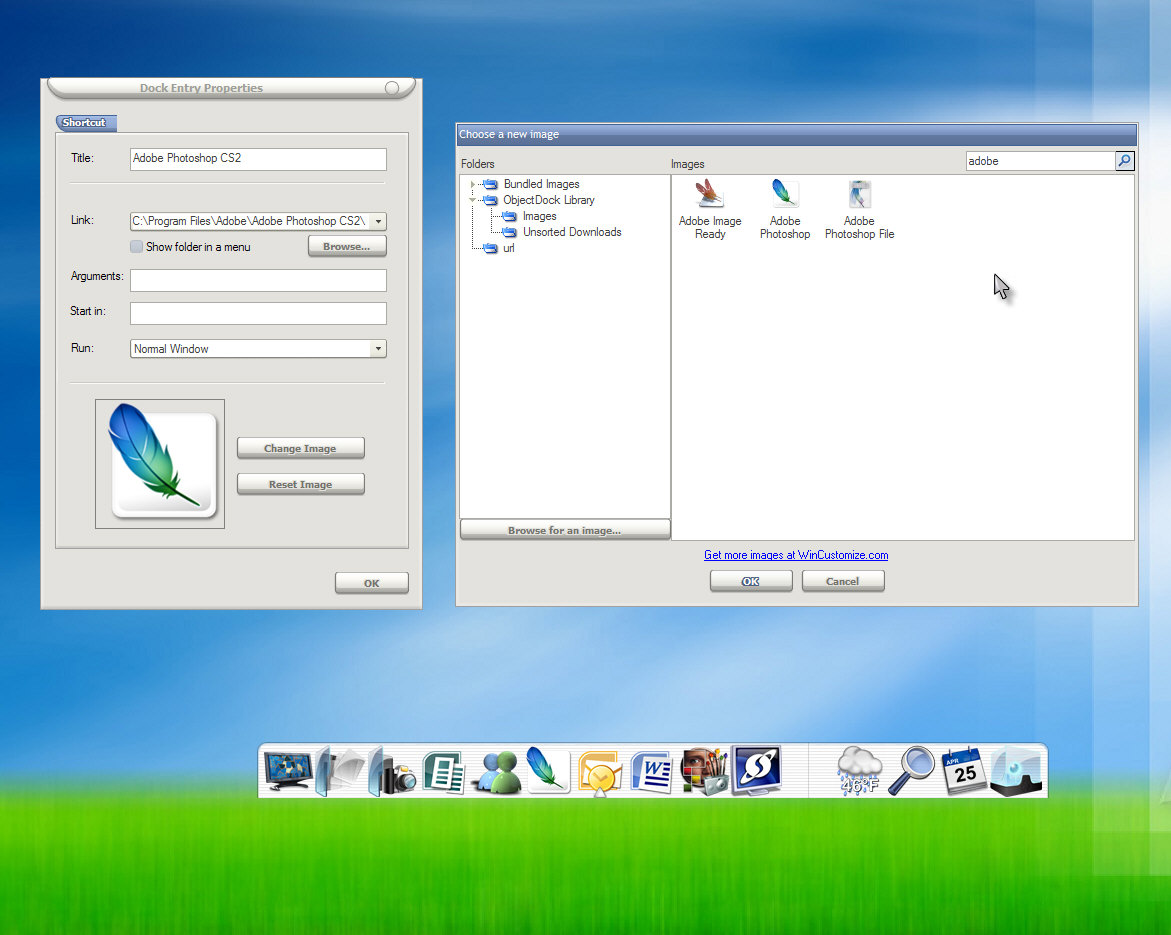
Task: Open the calendar docklet showing 25
Action: click(963, 771)
